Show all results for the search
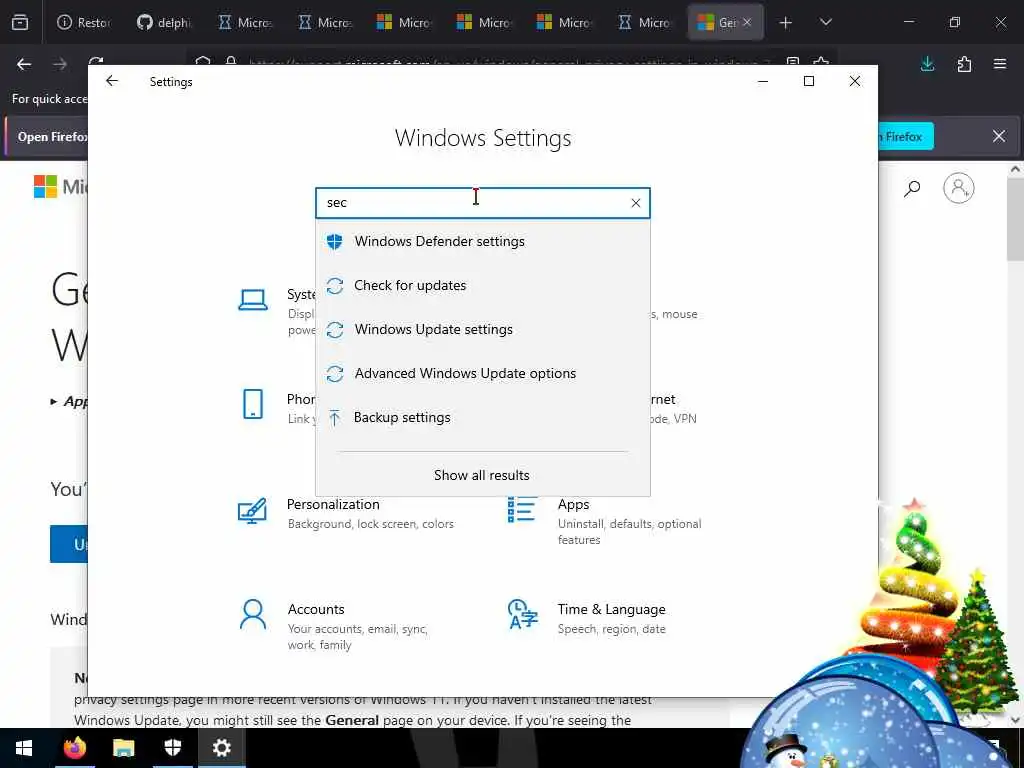 click(482, 475)
